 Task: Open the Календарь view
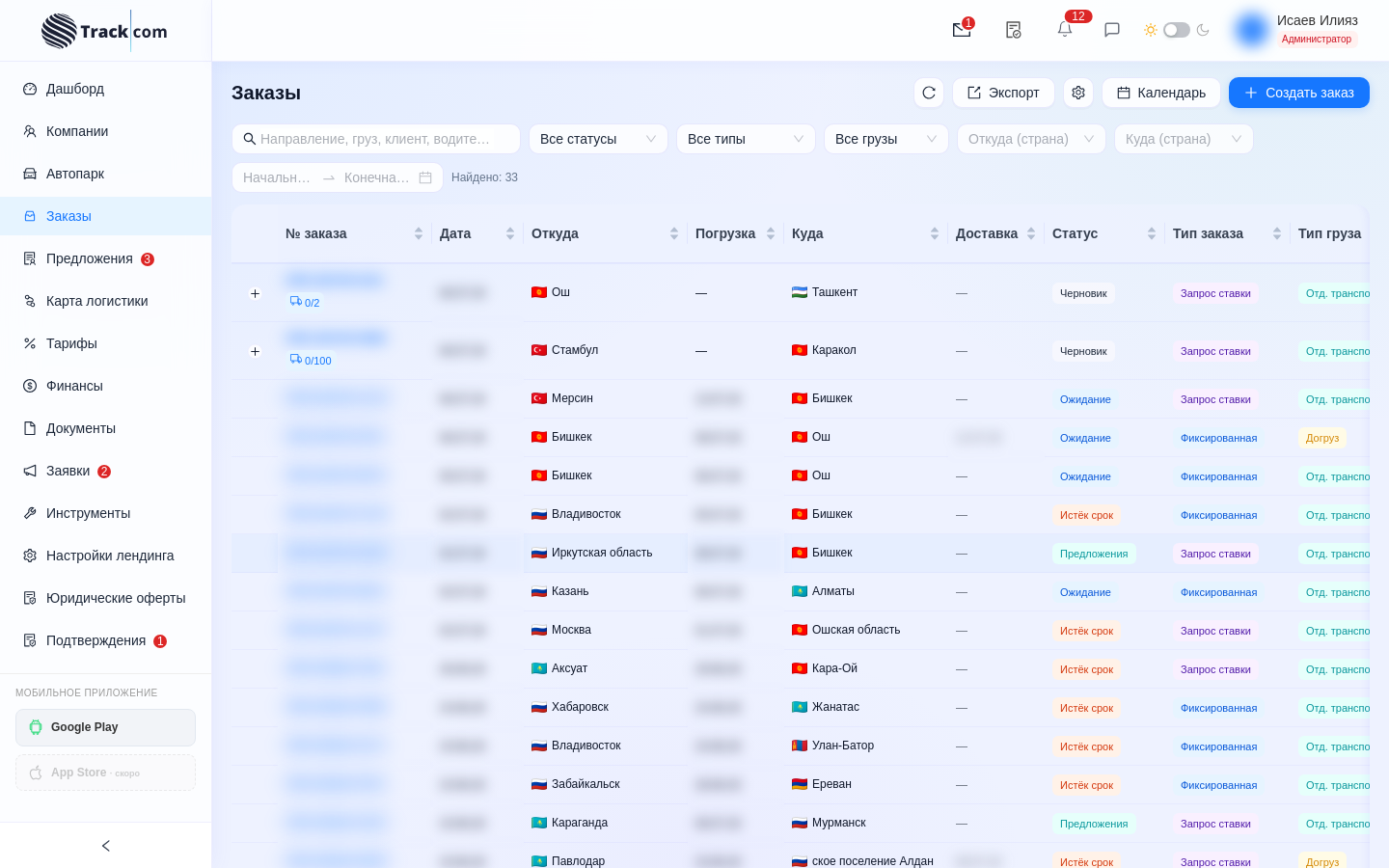(1161, 93)
